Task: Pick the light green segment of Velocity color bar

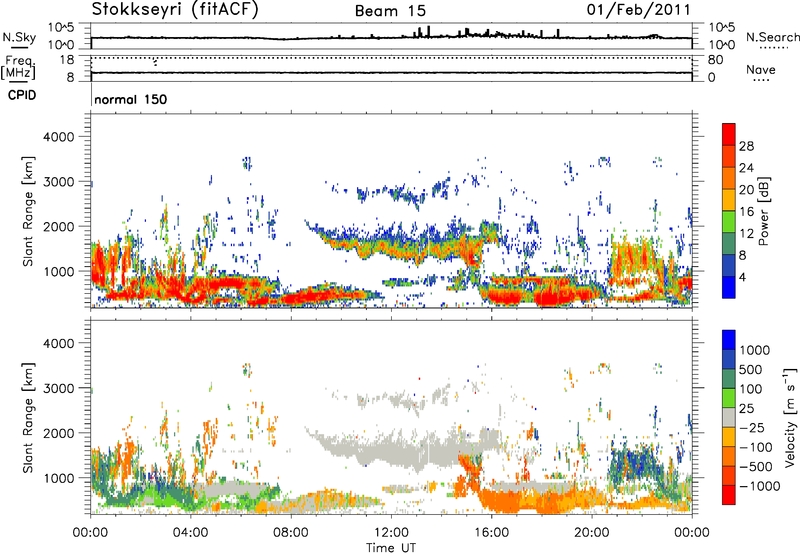Action: click(729, 398)
